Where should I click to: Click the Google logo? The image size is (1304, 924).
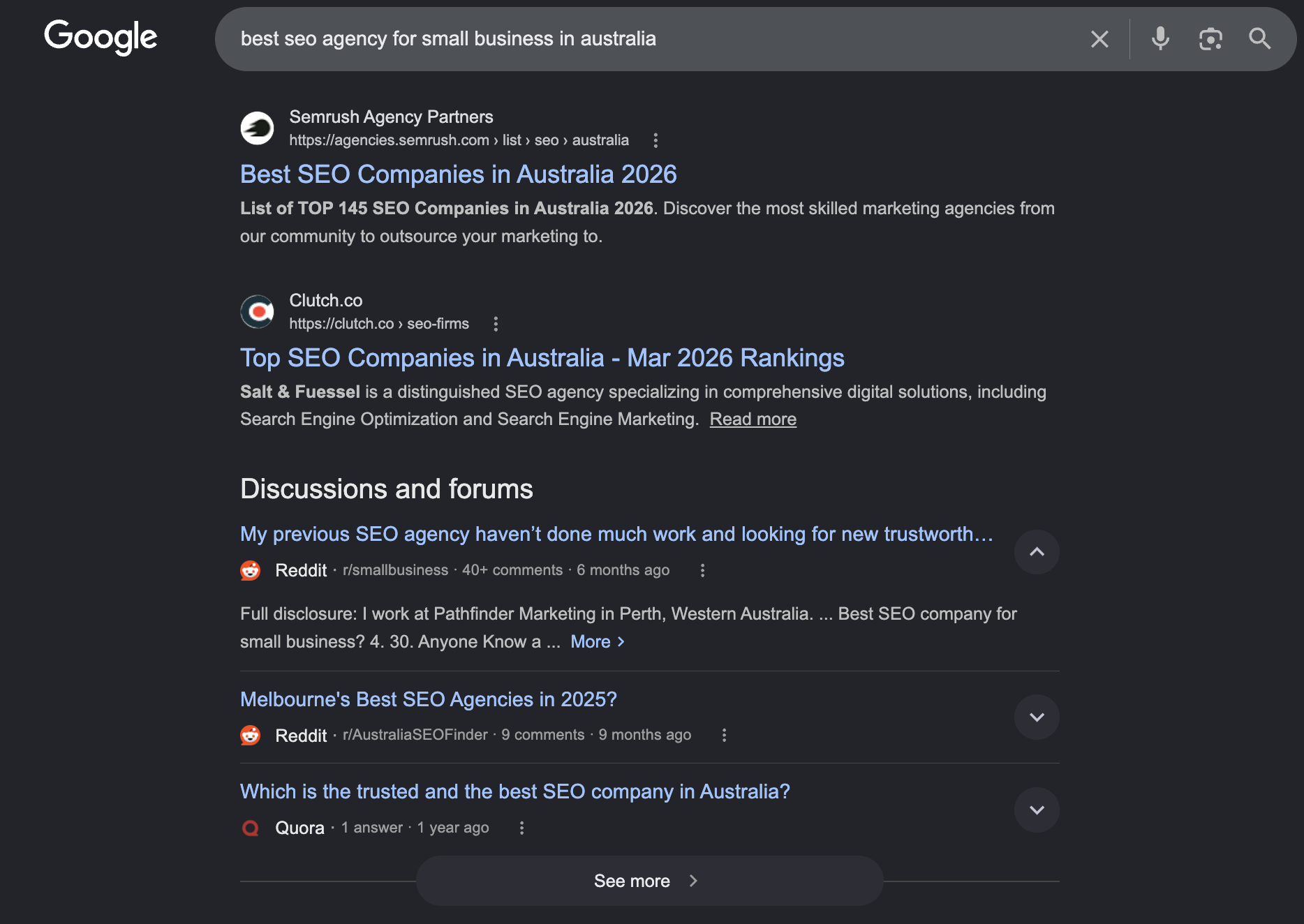pos(101,37)
